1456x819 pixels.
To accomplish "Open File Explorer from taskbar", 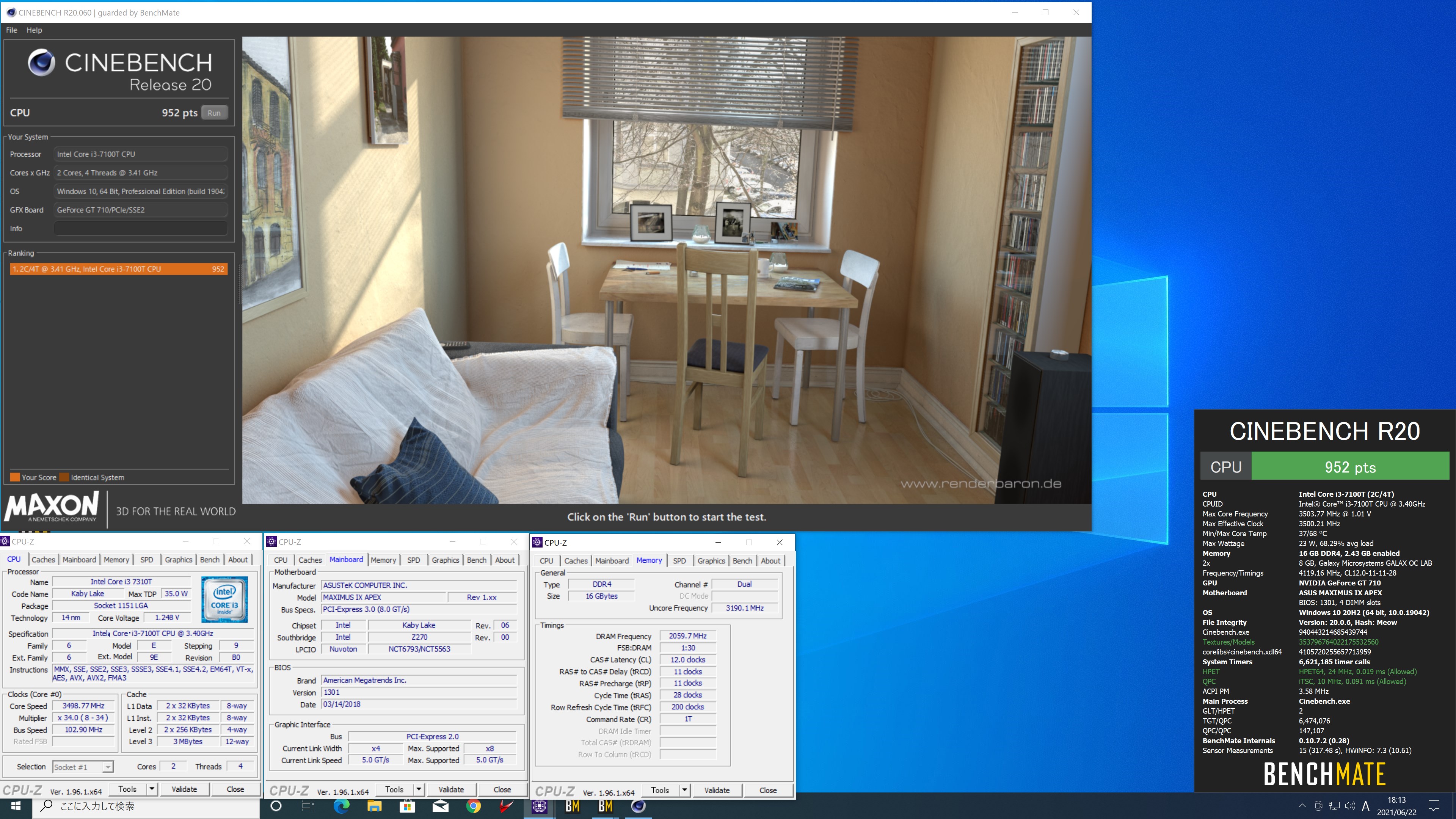I will [x=374, y=806].
